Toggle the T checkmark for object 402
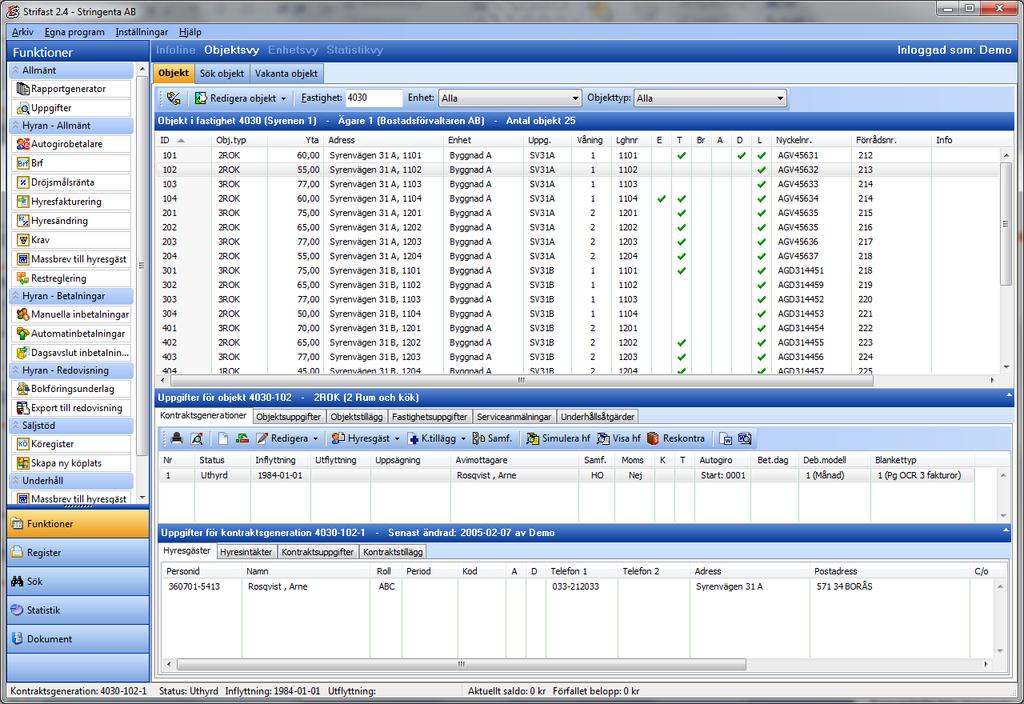This screenshot has height=704, width=1024. (681, 342)
